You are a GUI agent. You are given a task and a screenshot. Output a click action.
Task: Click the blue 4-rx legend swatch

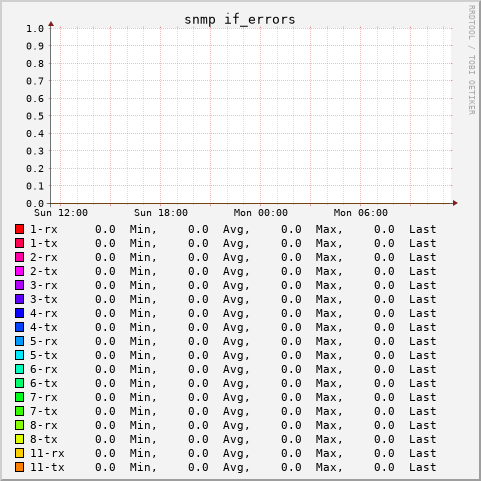point(19,313)
